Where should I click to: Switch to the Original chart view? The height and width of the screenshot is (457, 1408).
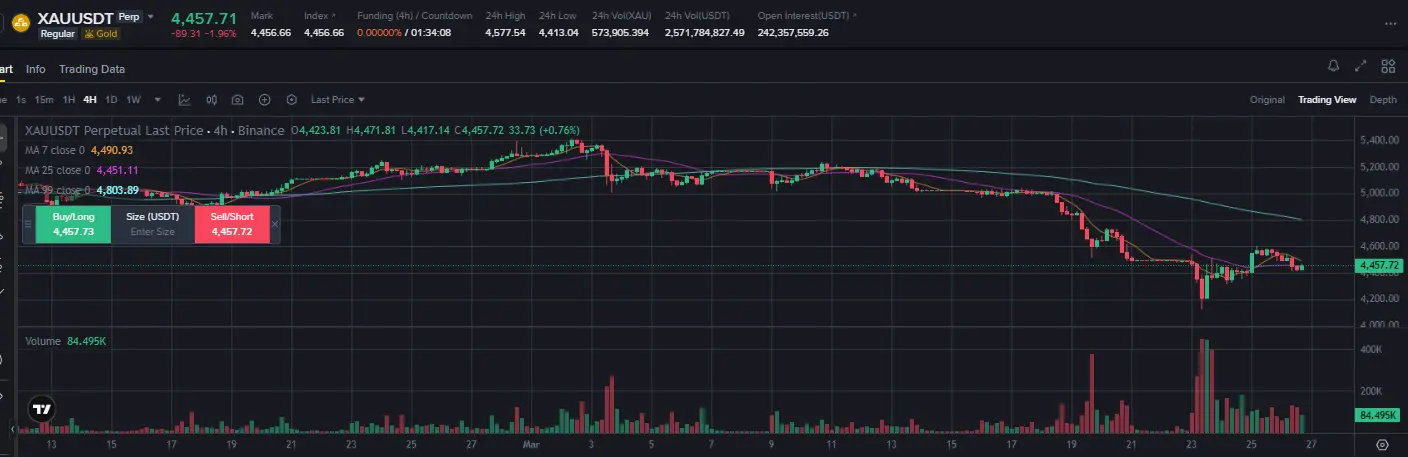pyautogui.click(x=1267, y=100)
